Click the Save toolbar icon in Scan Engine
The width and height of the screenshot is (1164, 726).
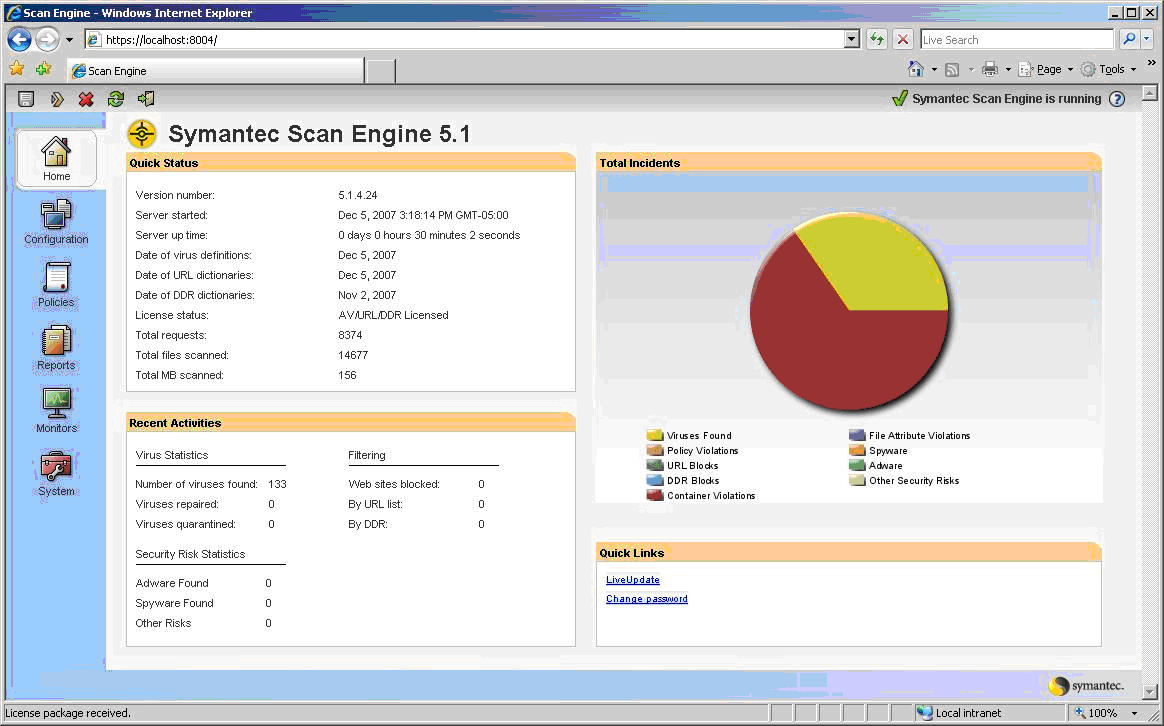click(26, 99)
